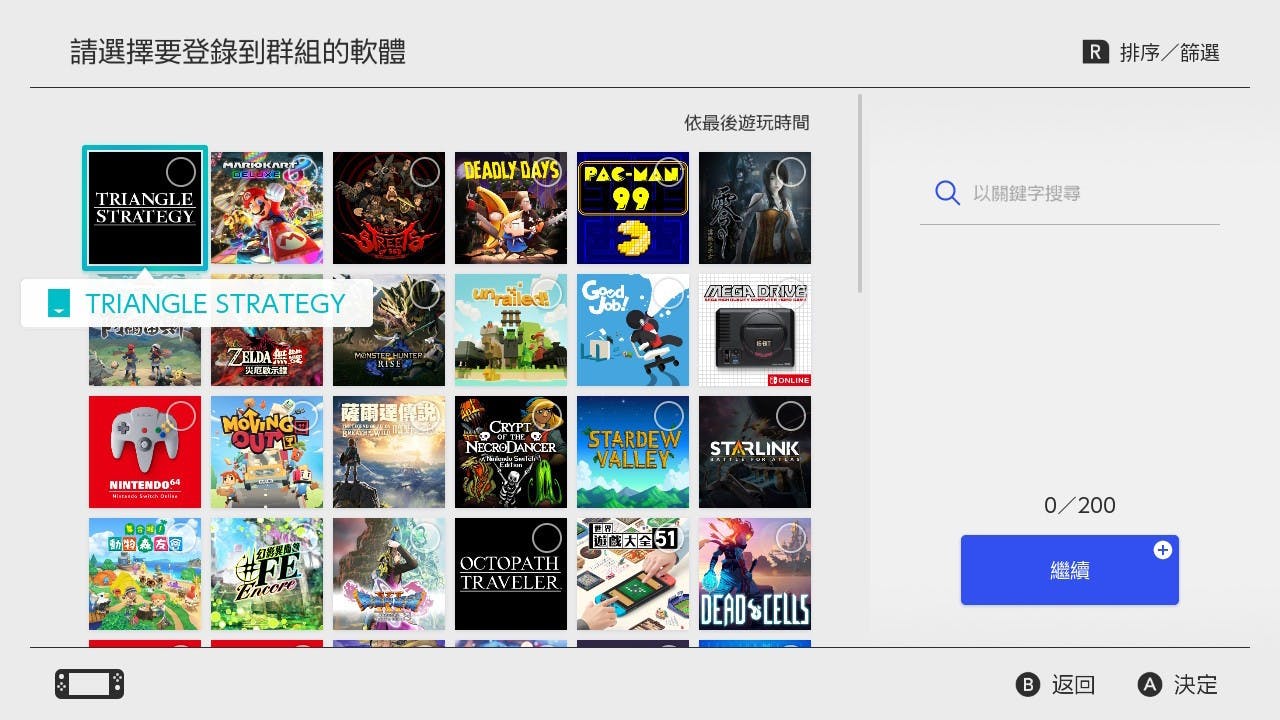Screen dimensions: 1280x720
Task: Pick the Deadly Days game tile
Action: coord(511,208)
